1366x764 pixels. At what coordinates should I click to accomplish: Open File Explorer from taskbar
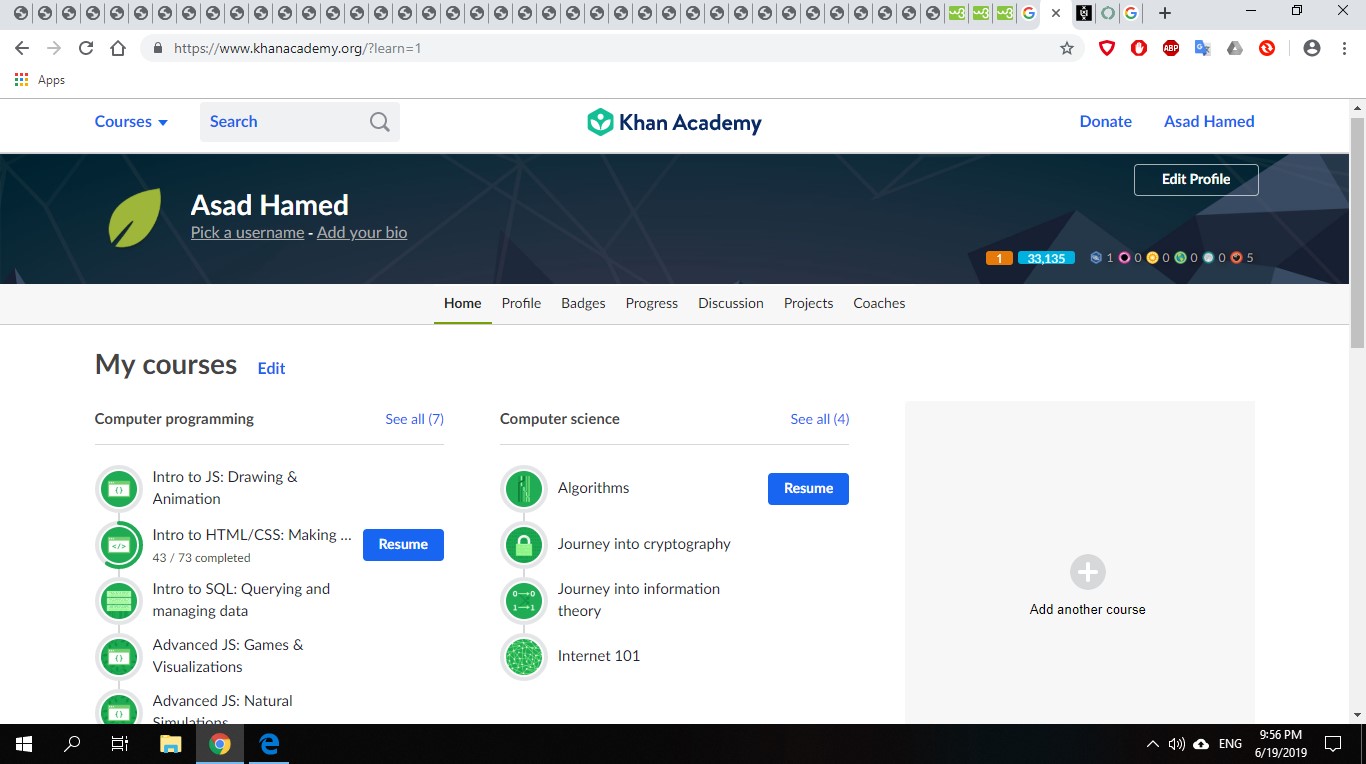[171, 744]
